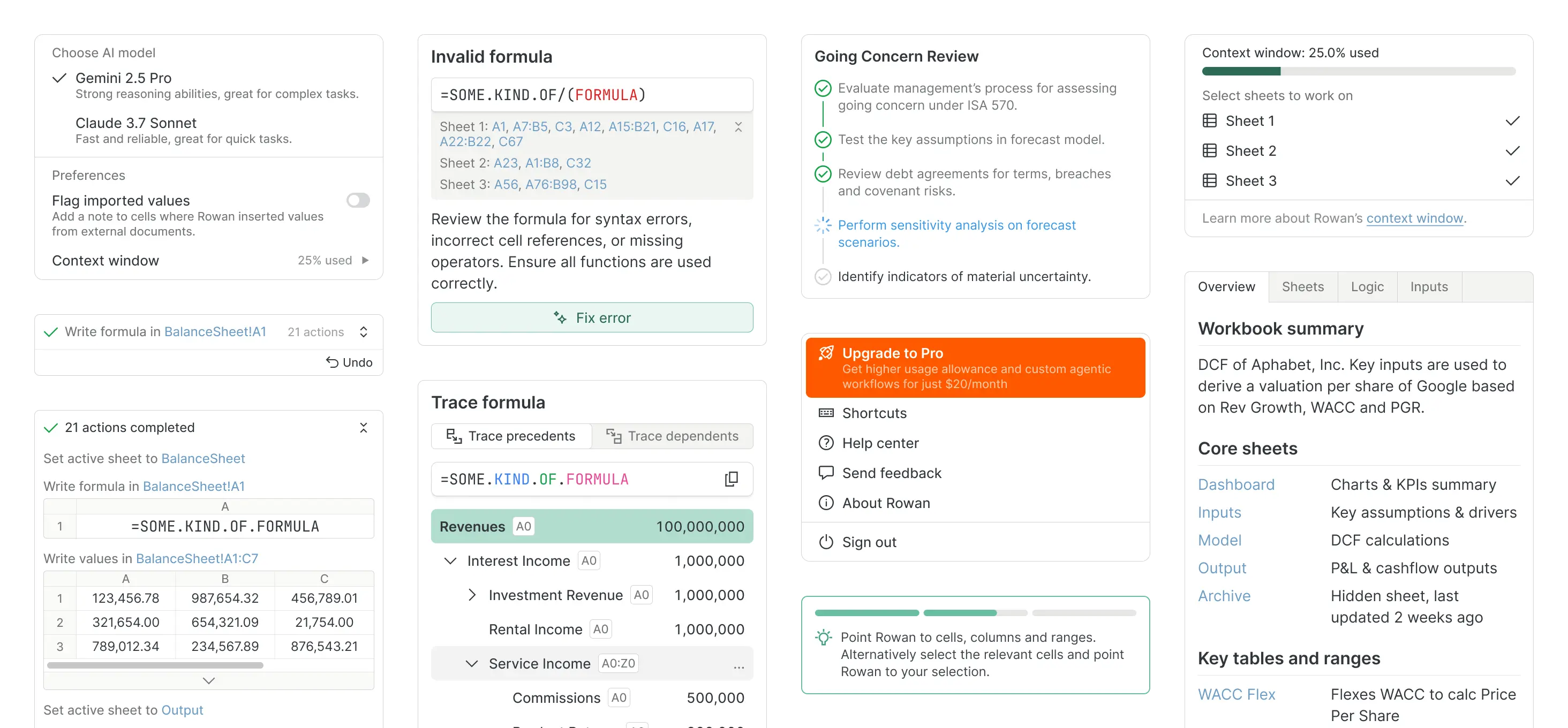This screenshot has width=1568, height=728.
Task: Switch to the Logic tab
Action: click(x=1367, y=286)
